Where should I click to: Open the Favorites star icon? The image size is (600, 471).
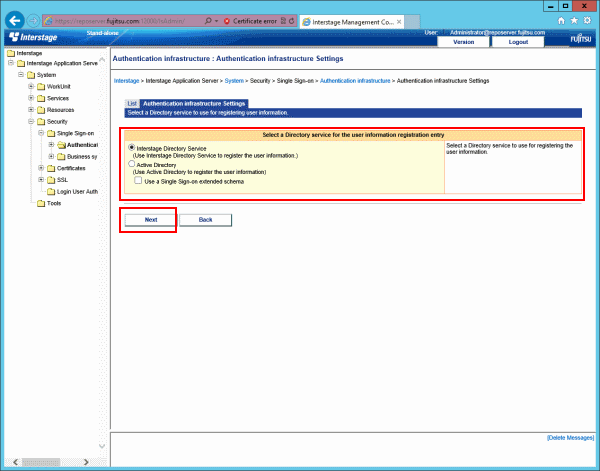click(574, 21)
